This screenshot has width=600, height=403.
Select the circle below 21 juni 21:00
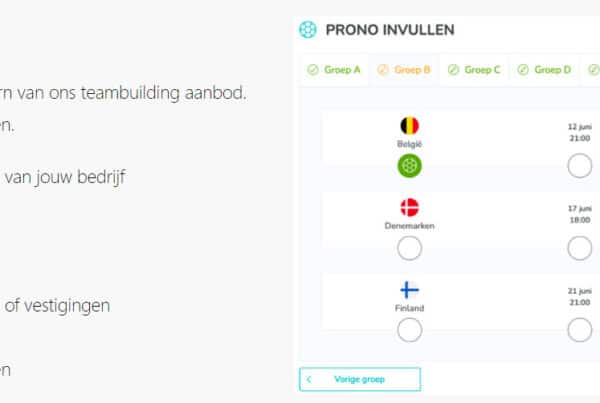pyautogui.click(x=580, y=330)
